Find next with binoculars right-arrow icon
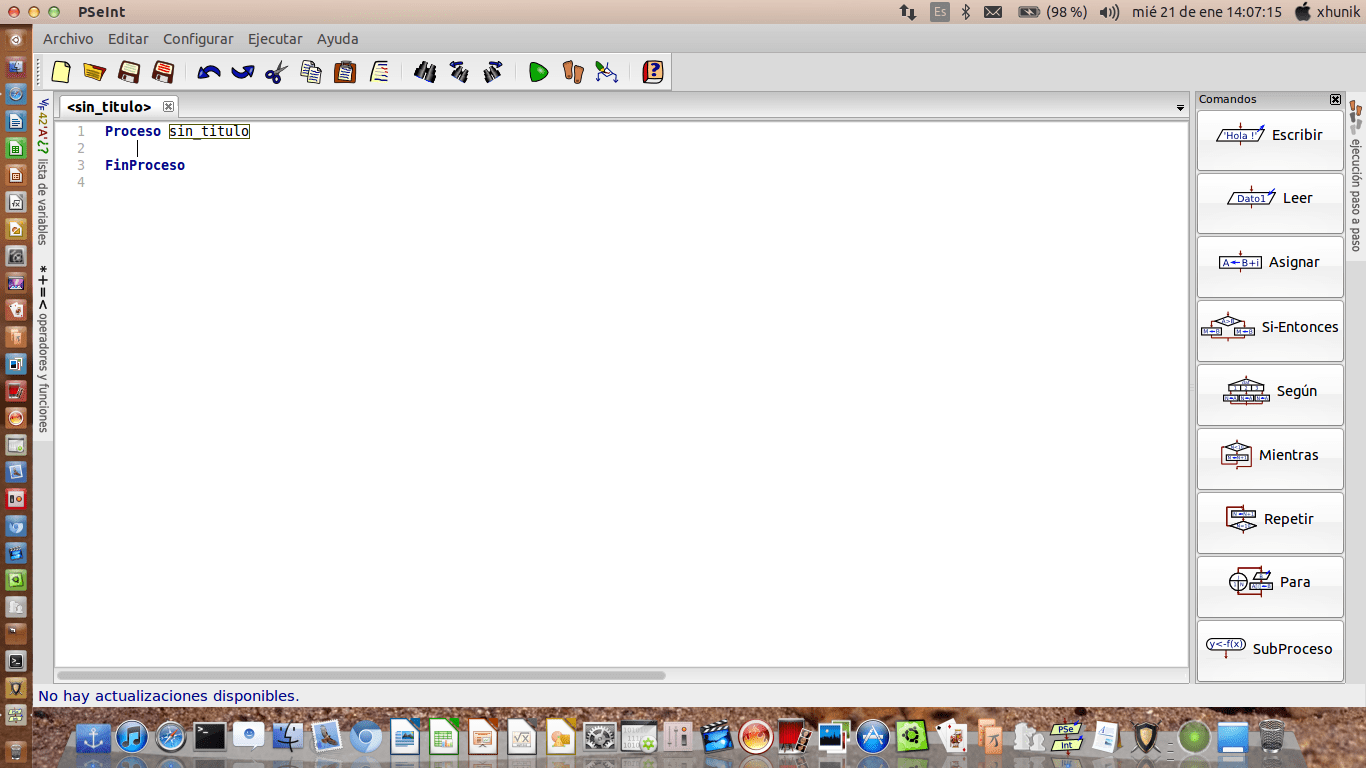 [x=493, y=72]
